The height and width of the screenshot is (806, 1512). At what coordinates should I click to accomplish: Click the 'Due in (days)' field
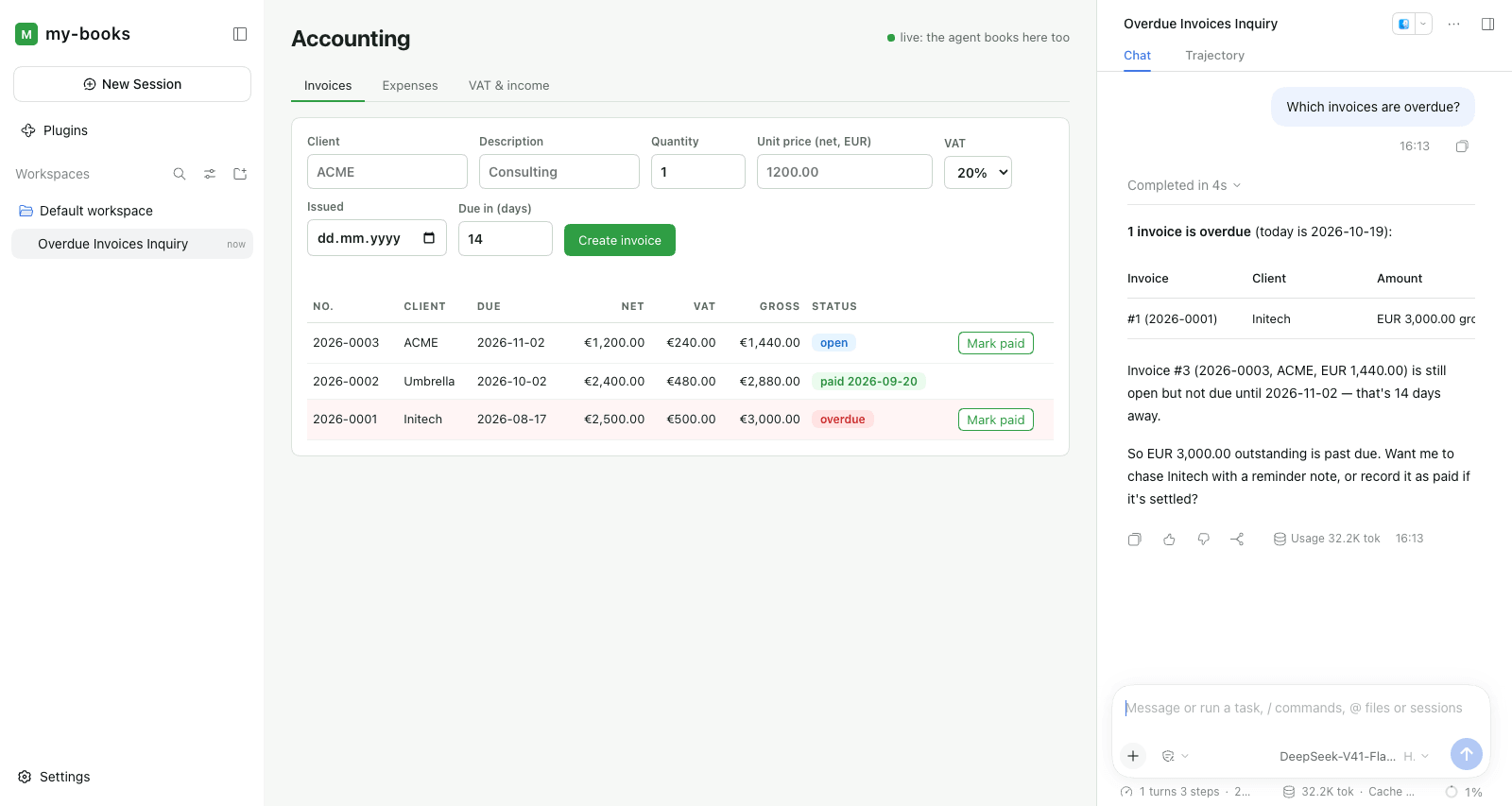coord(506,239)
